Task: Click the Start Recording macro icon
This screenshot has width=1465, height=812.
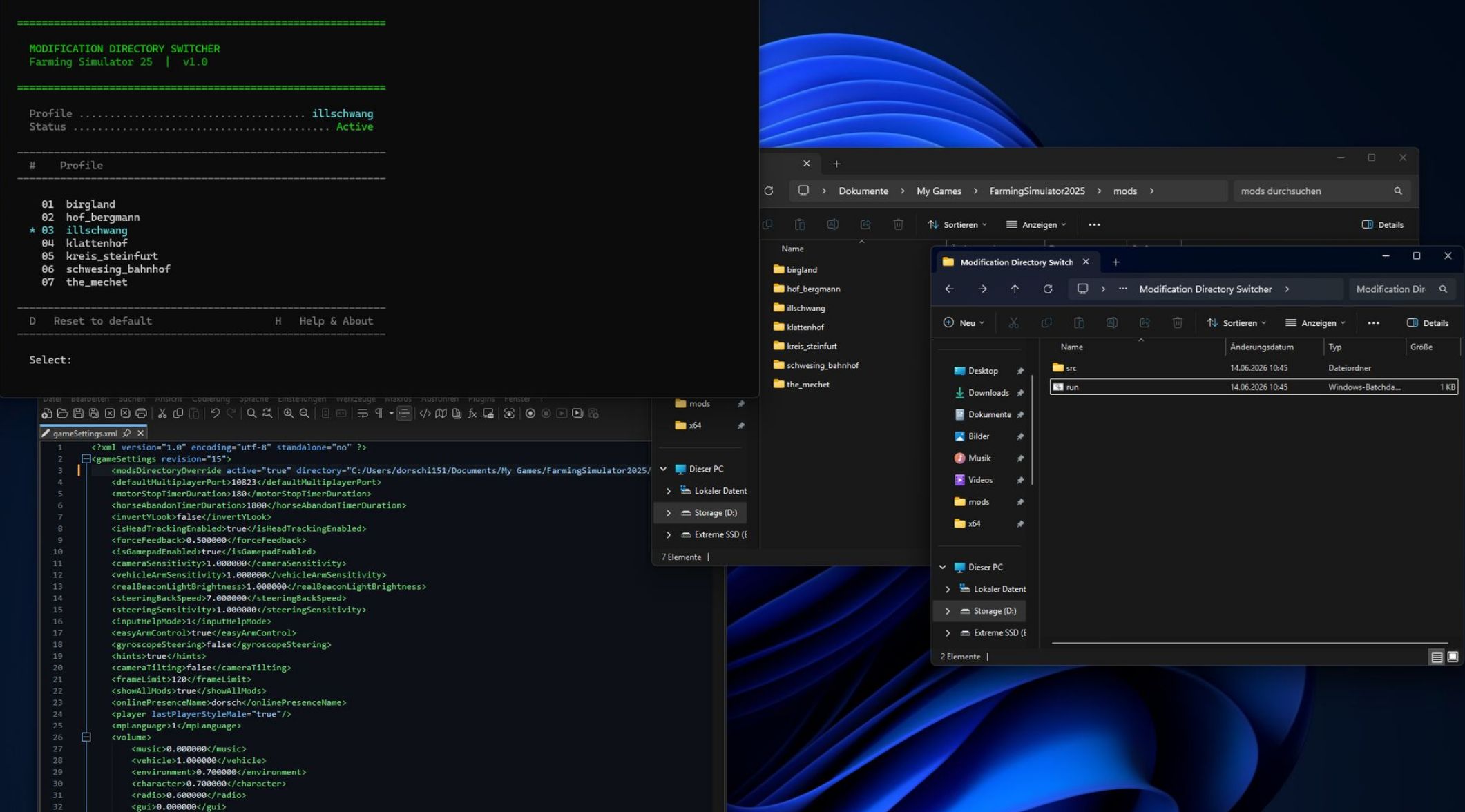Action: click(x=530, y=414)
